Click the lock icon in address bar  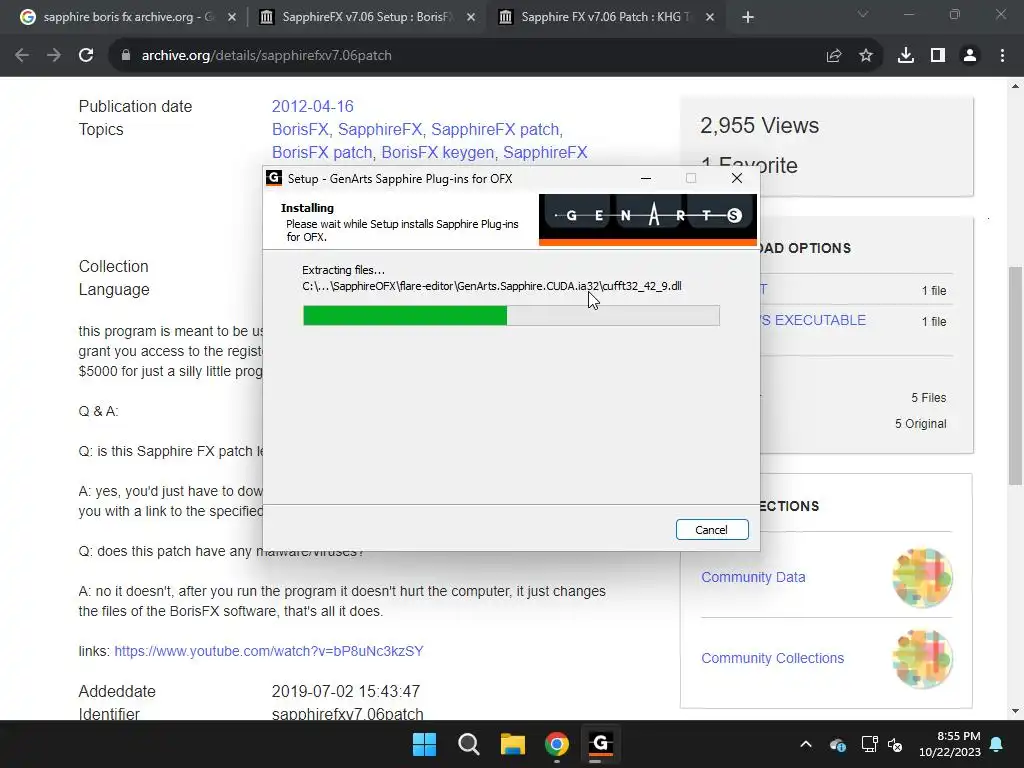(x=125, y=56)
